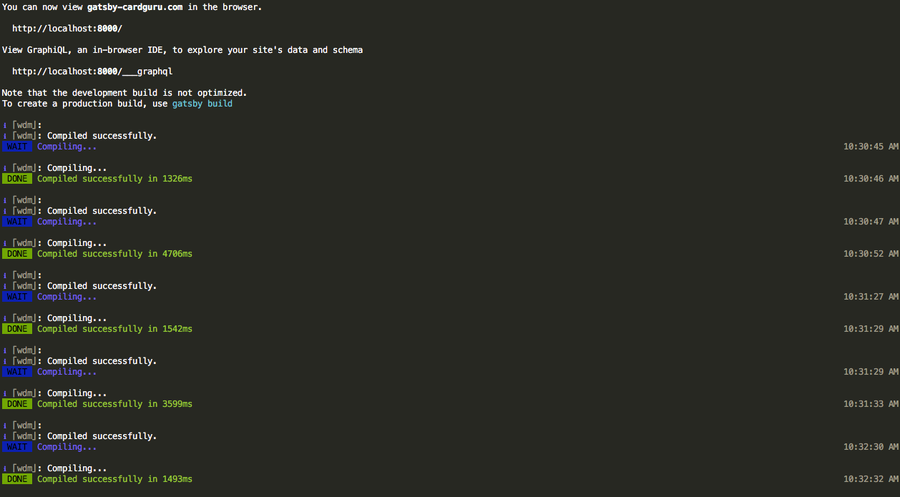Click 'Compiled successfully in 3599ms' message

(114, 403)
